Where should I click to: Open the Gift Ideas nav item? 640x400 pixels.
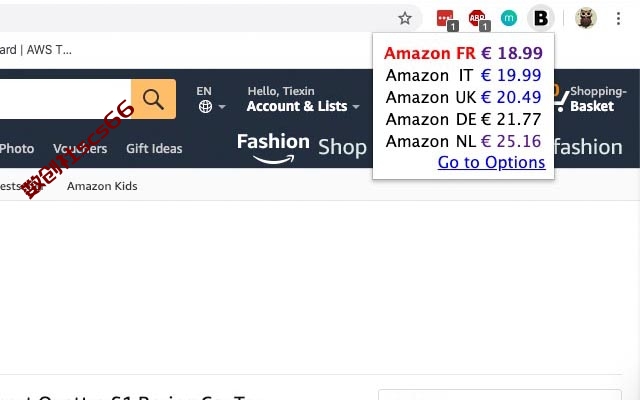click(x=154, y=149)
